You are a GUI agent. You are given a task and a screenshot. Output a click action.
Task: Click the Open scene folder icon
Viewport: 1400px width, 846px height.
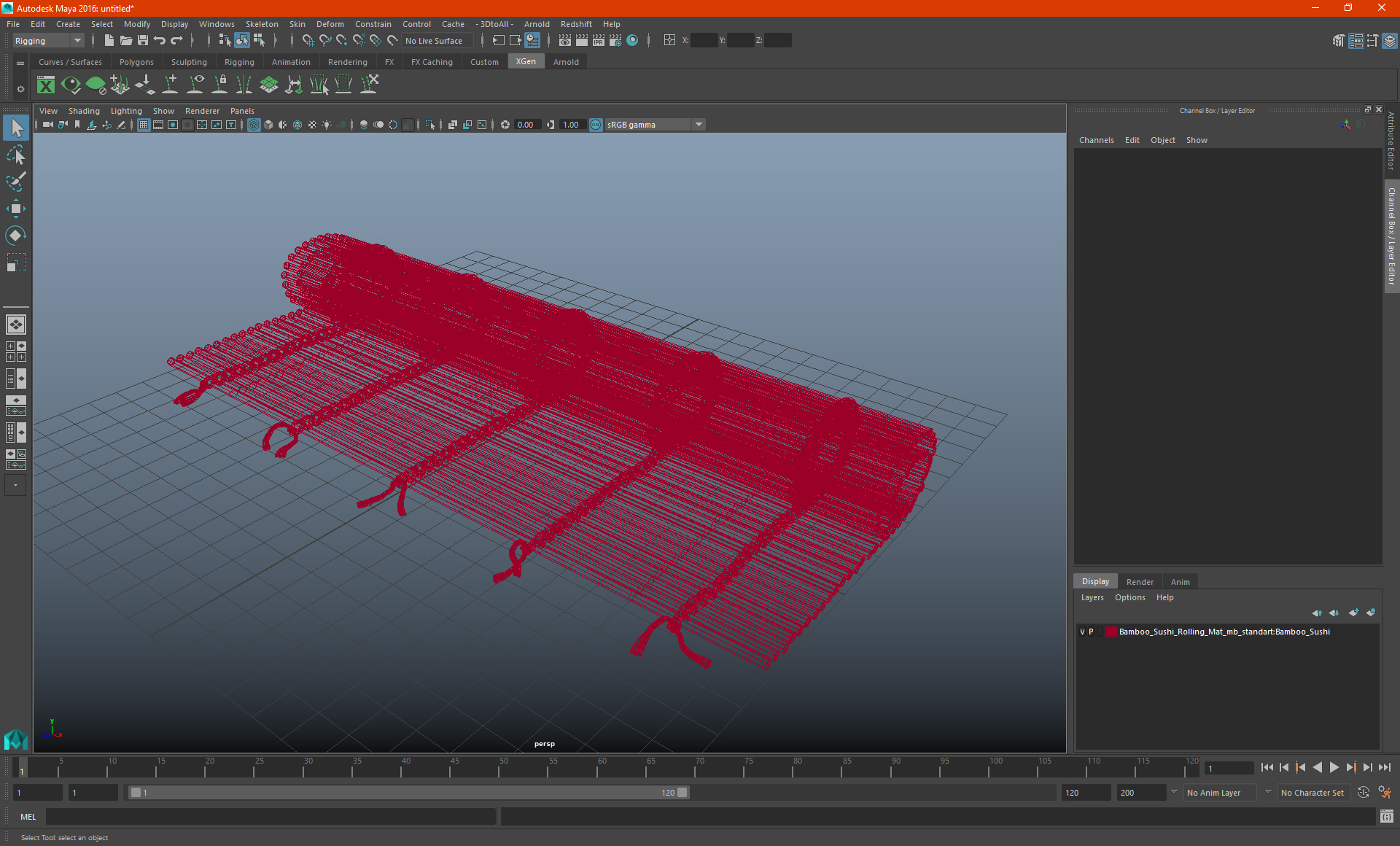click(125, 41)
